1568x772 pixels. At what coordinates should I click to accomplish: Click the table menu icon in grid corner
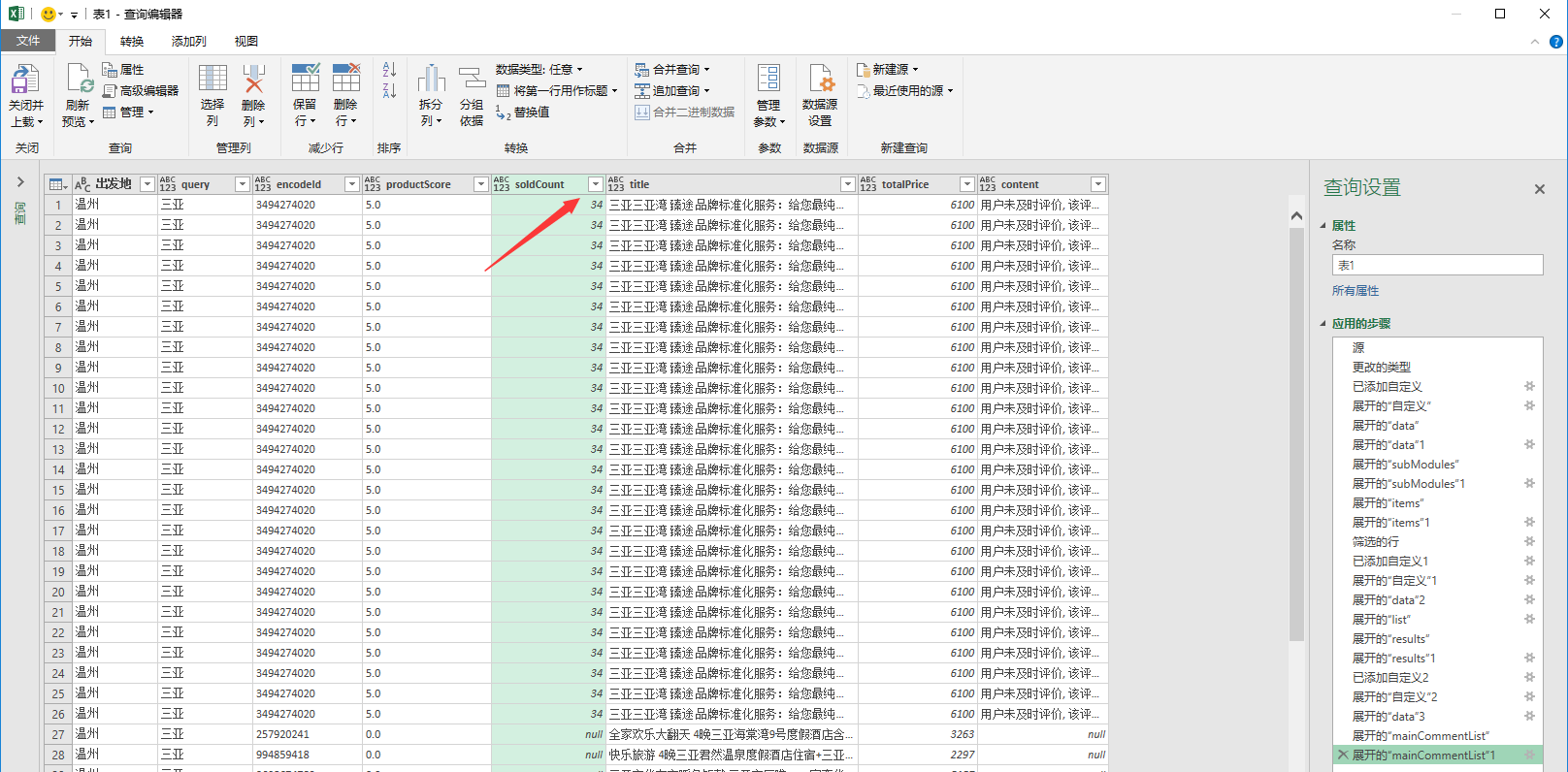tap(57, 184)
